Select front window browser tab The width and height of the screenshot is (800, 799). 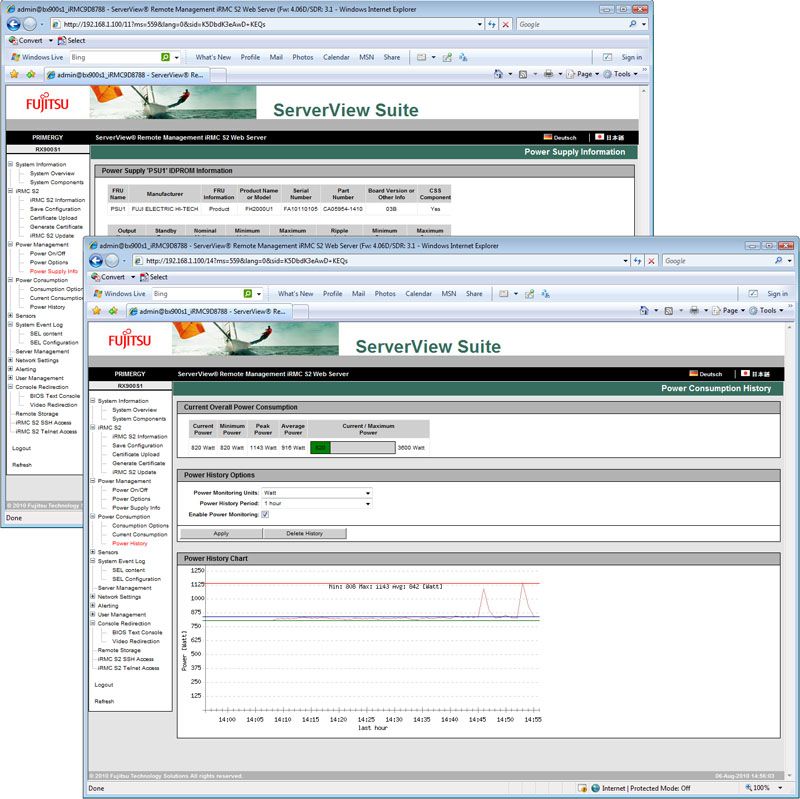coord(209,311)
